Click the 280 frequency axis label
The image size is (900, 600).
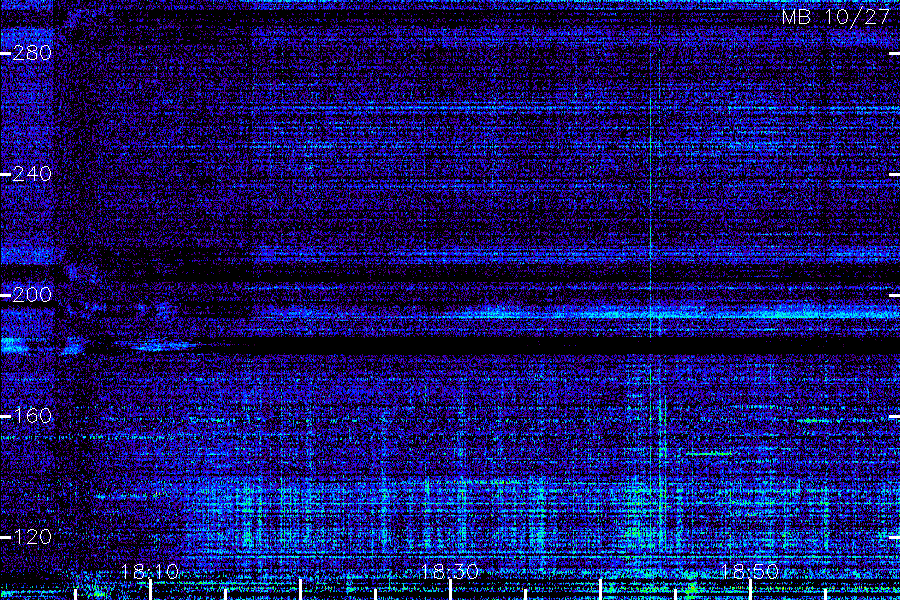pos(32,53)
